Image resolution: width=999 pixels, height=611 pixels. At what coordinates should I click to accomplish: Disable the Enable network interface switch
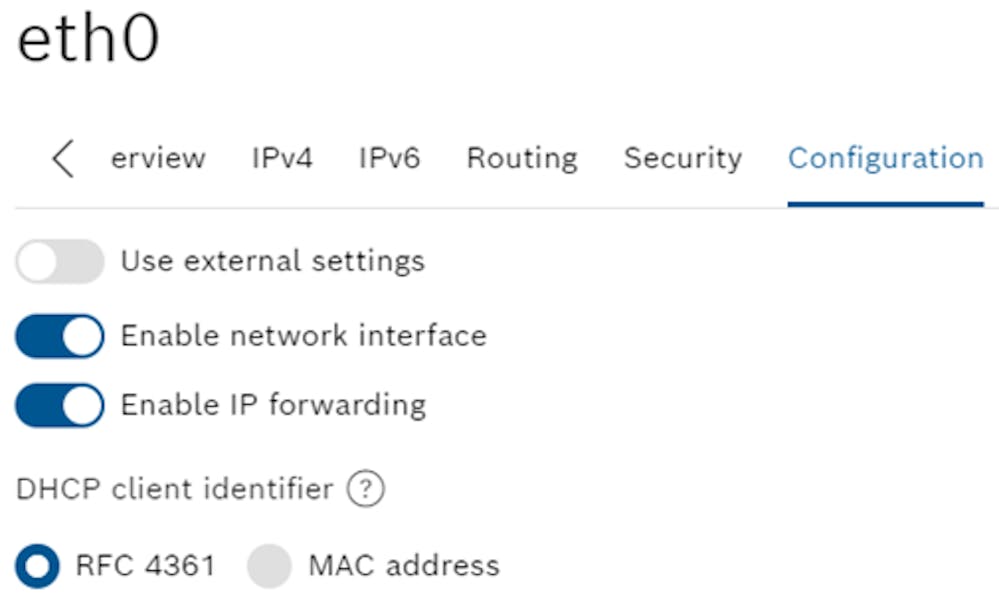coord(60,336)
